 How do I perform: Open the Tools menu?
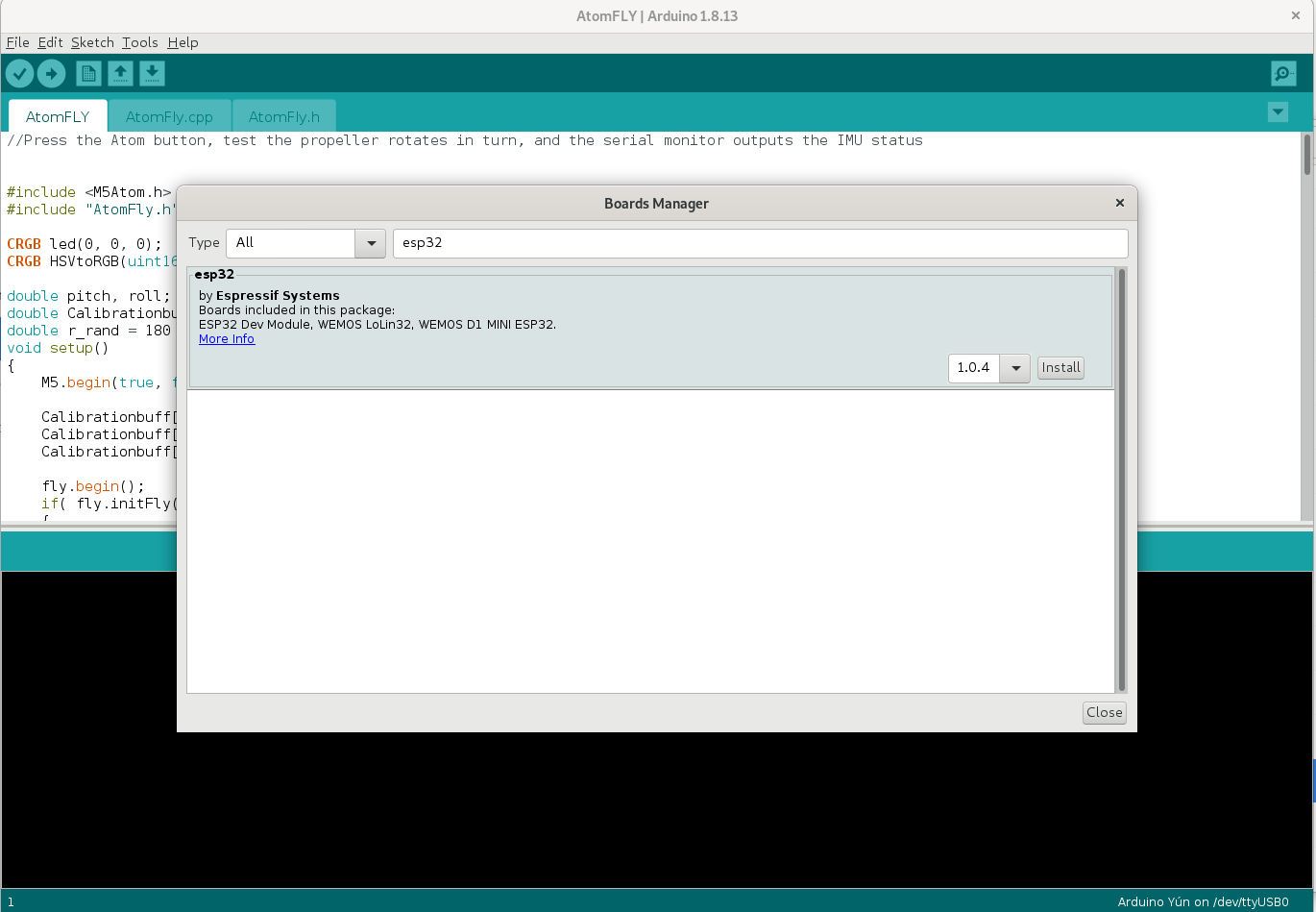[139, 42]
